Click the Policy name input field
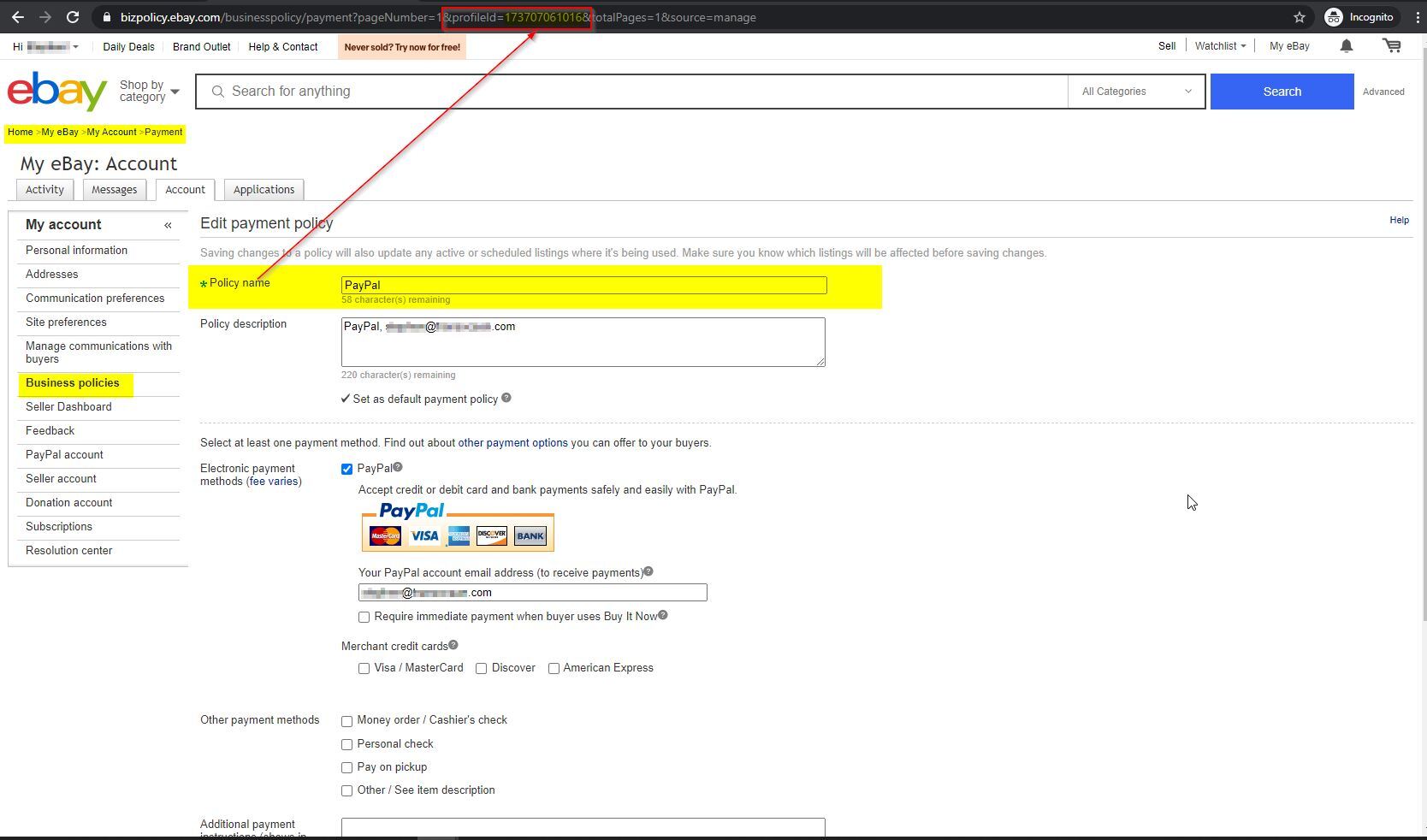 tap(583, 285)
